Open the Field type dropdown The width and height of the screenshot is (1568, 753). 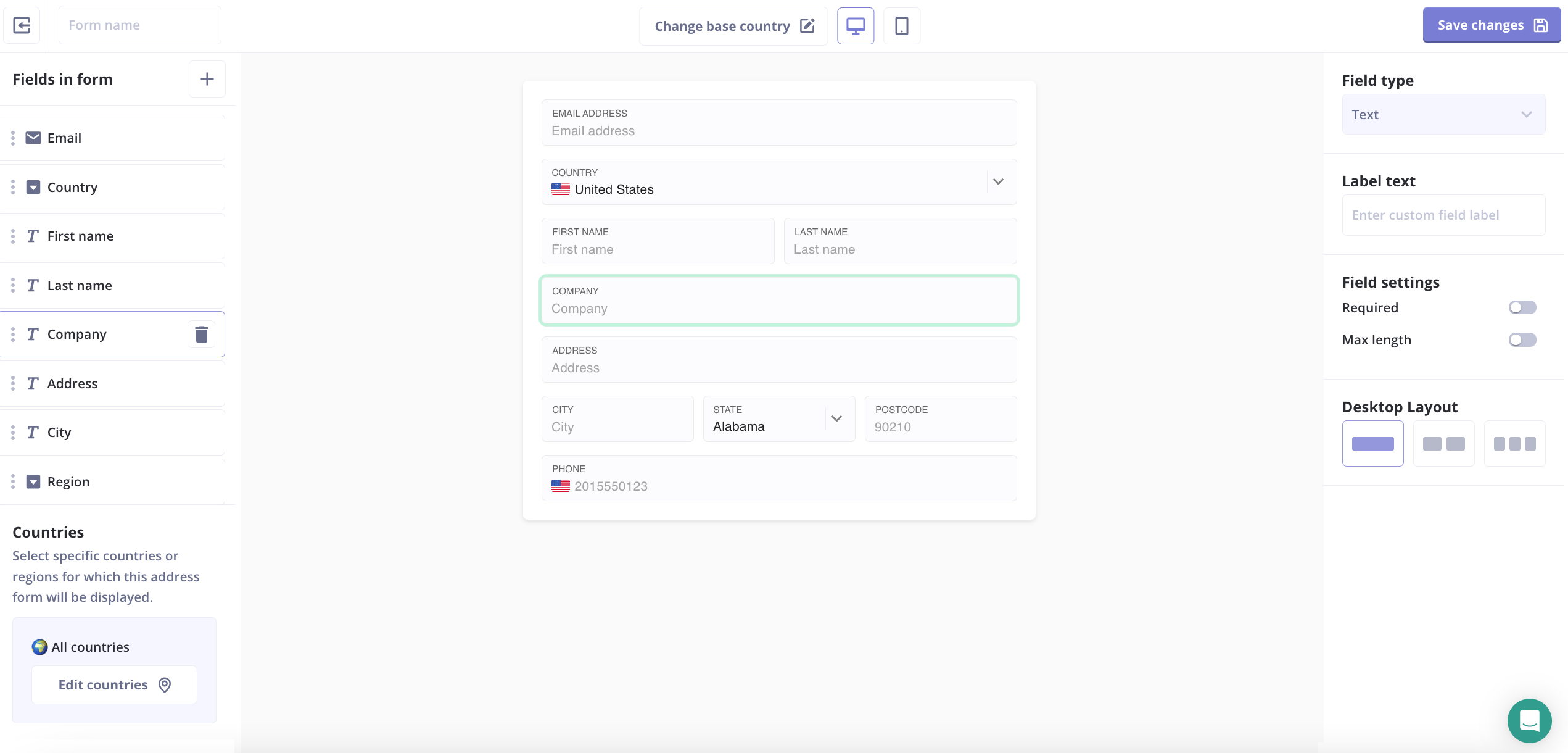coord(1443,114)
